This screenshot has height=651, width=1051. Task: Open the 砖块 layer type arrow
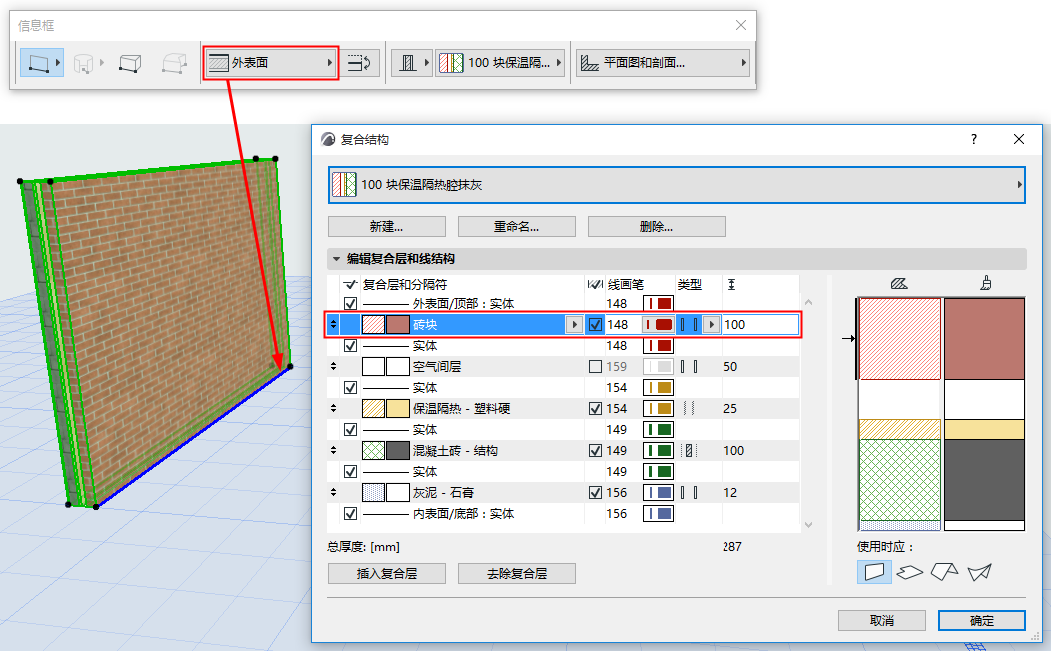click(x=711, y=324)
